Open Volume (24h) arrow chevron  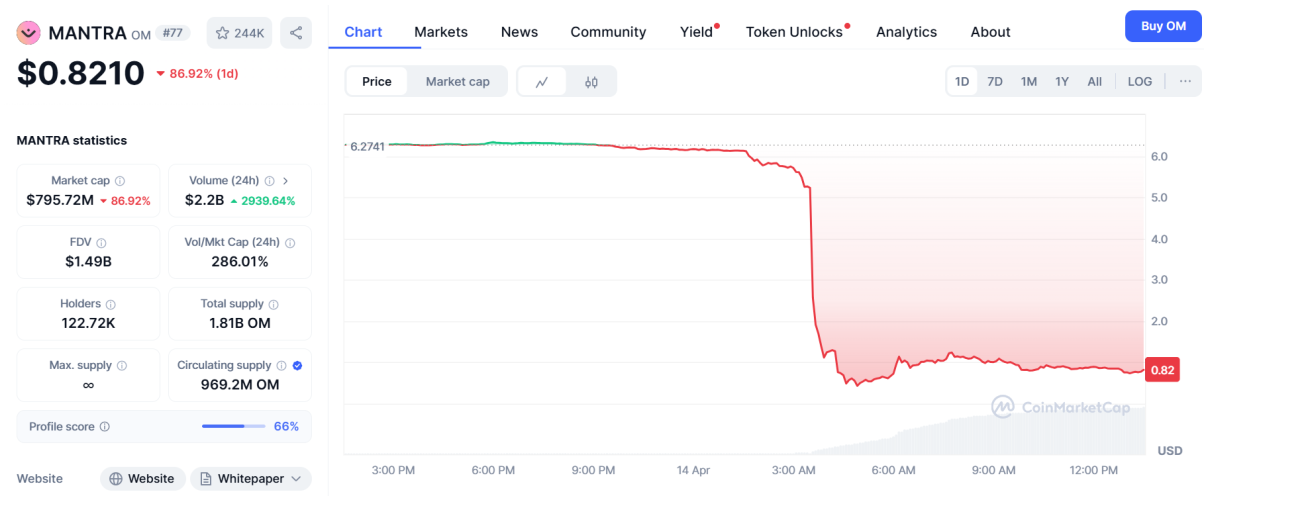[286, 181]
